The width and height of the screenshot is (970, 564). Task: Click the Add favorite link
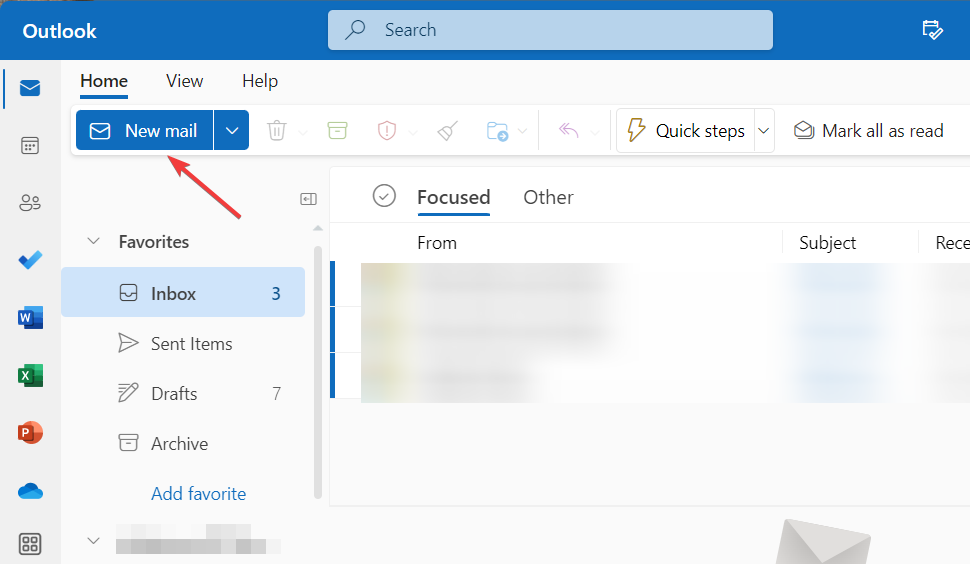click(x=199, y=494)
